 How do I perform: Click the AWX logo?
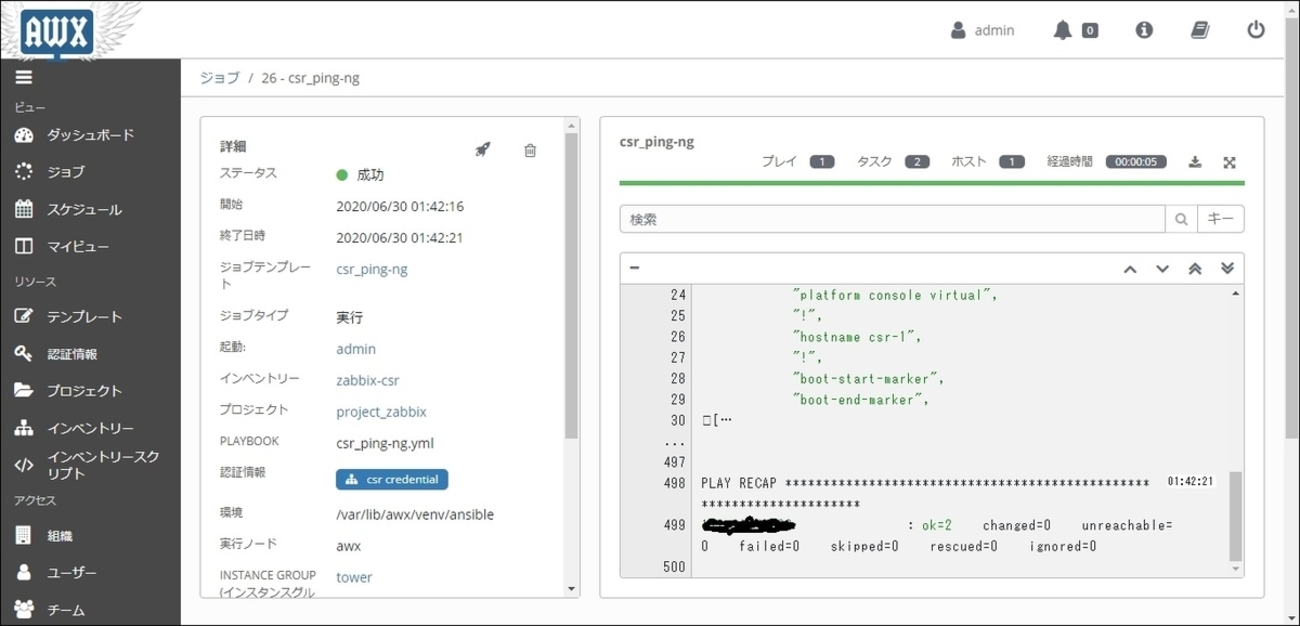57,32
